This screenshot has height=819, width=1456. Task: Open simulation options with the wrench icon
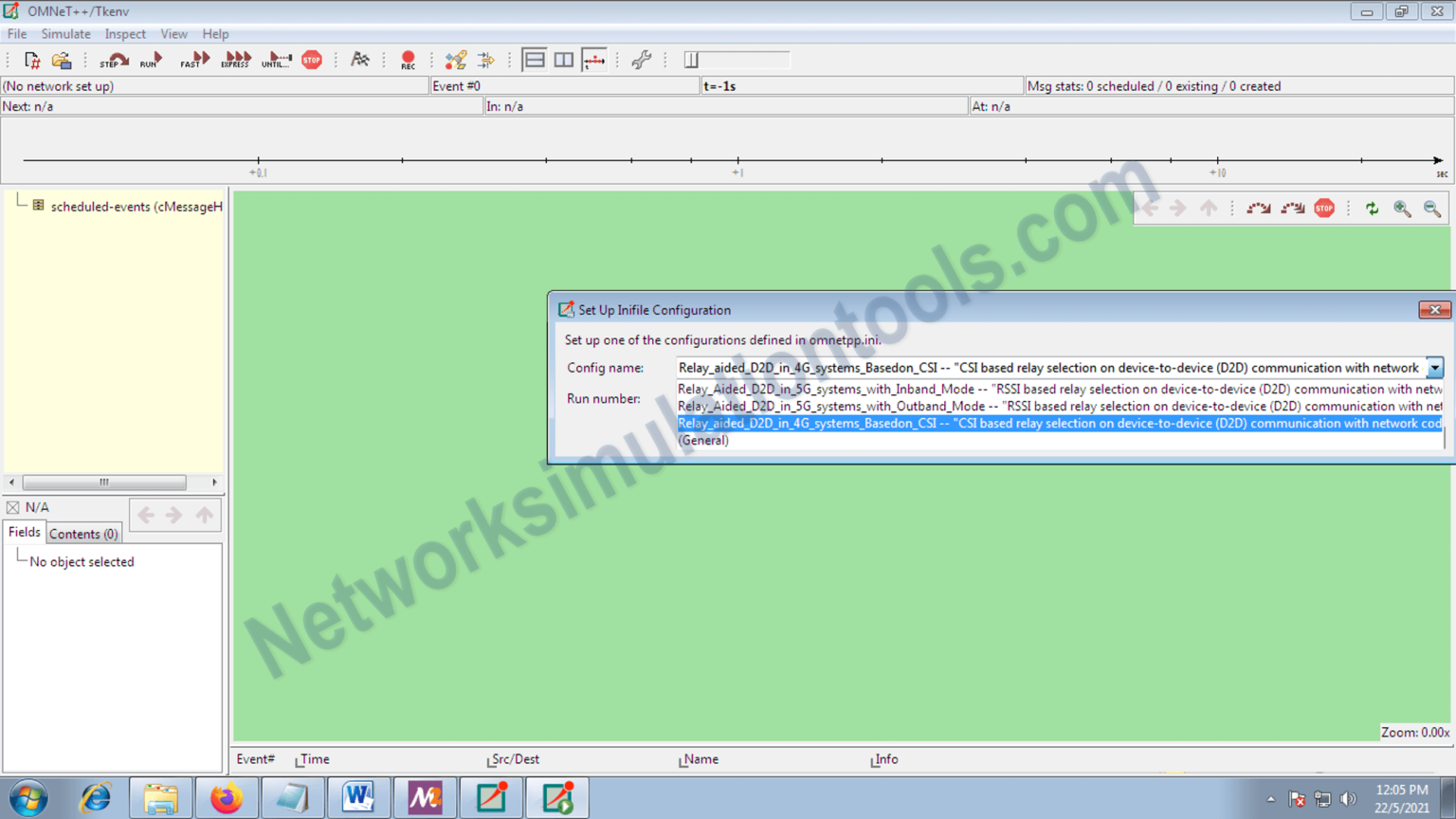641,59
